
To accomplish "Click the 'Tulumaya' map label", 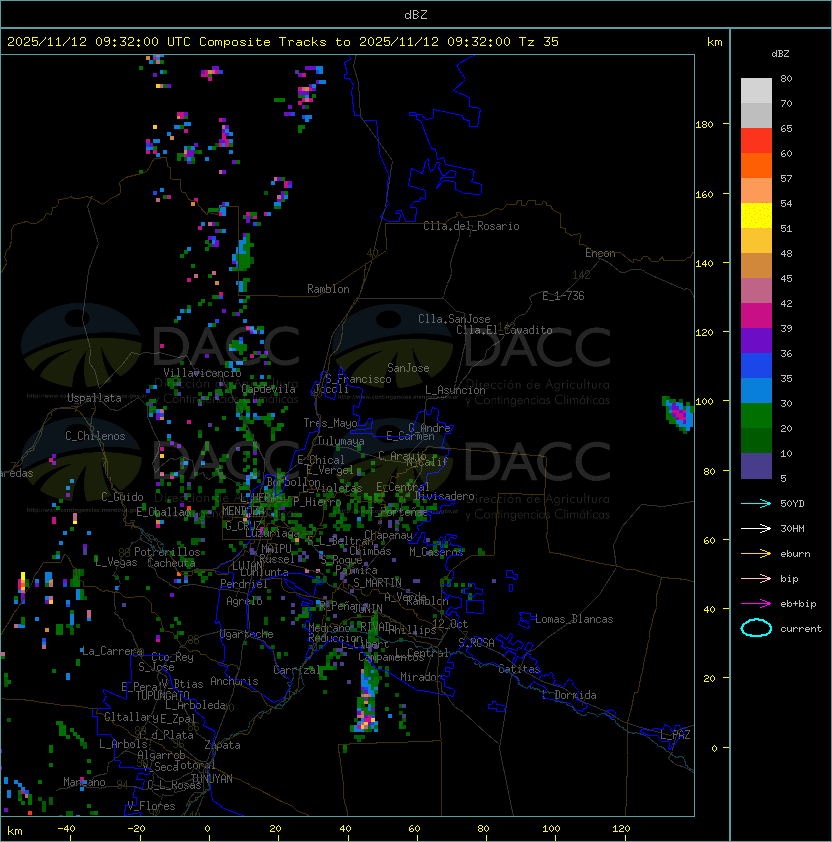I will (341, 441).
